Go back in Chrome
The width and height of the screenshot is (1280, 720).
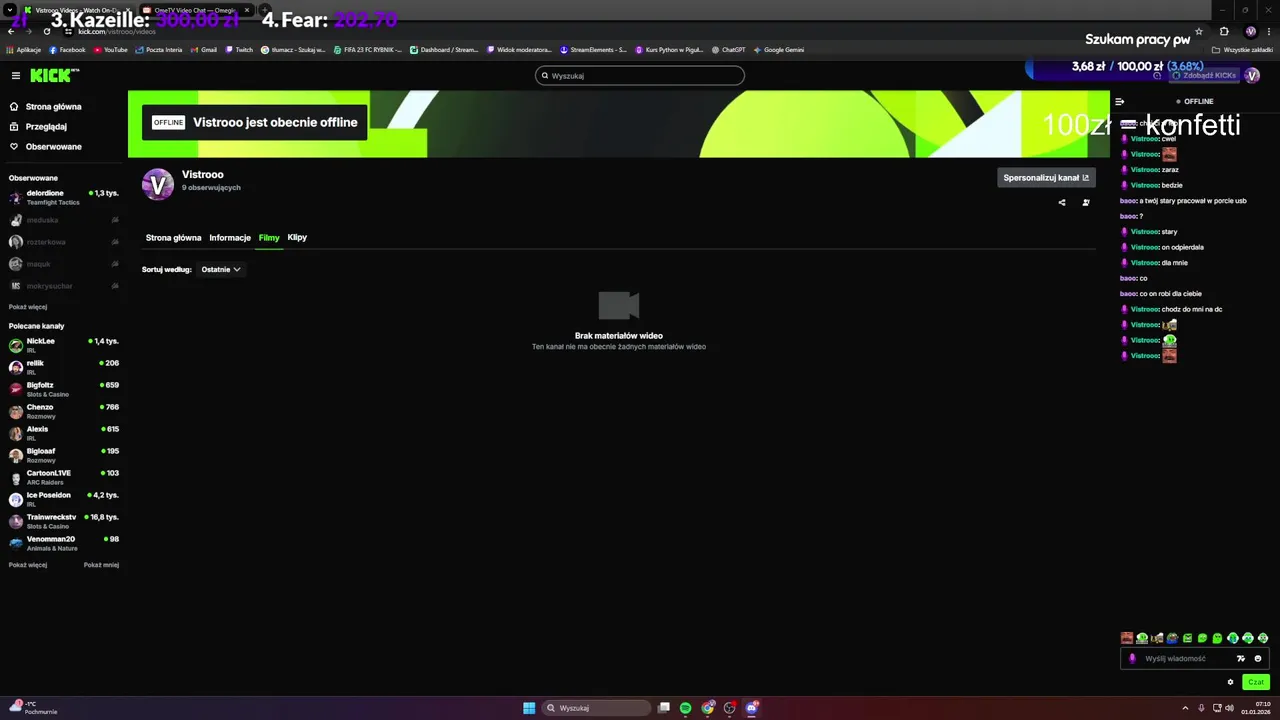[11, 31]
